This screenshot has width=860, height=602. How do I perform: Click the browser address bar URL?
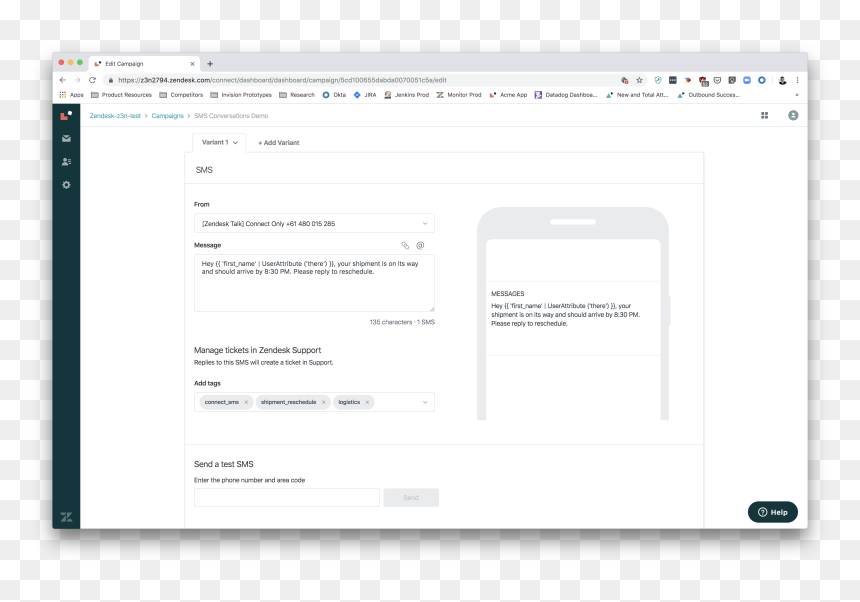(x=282, y=80)
